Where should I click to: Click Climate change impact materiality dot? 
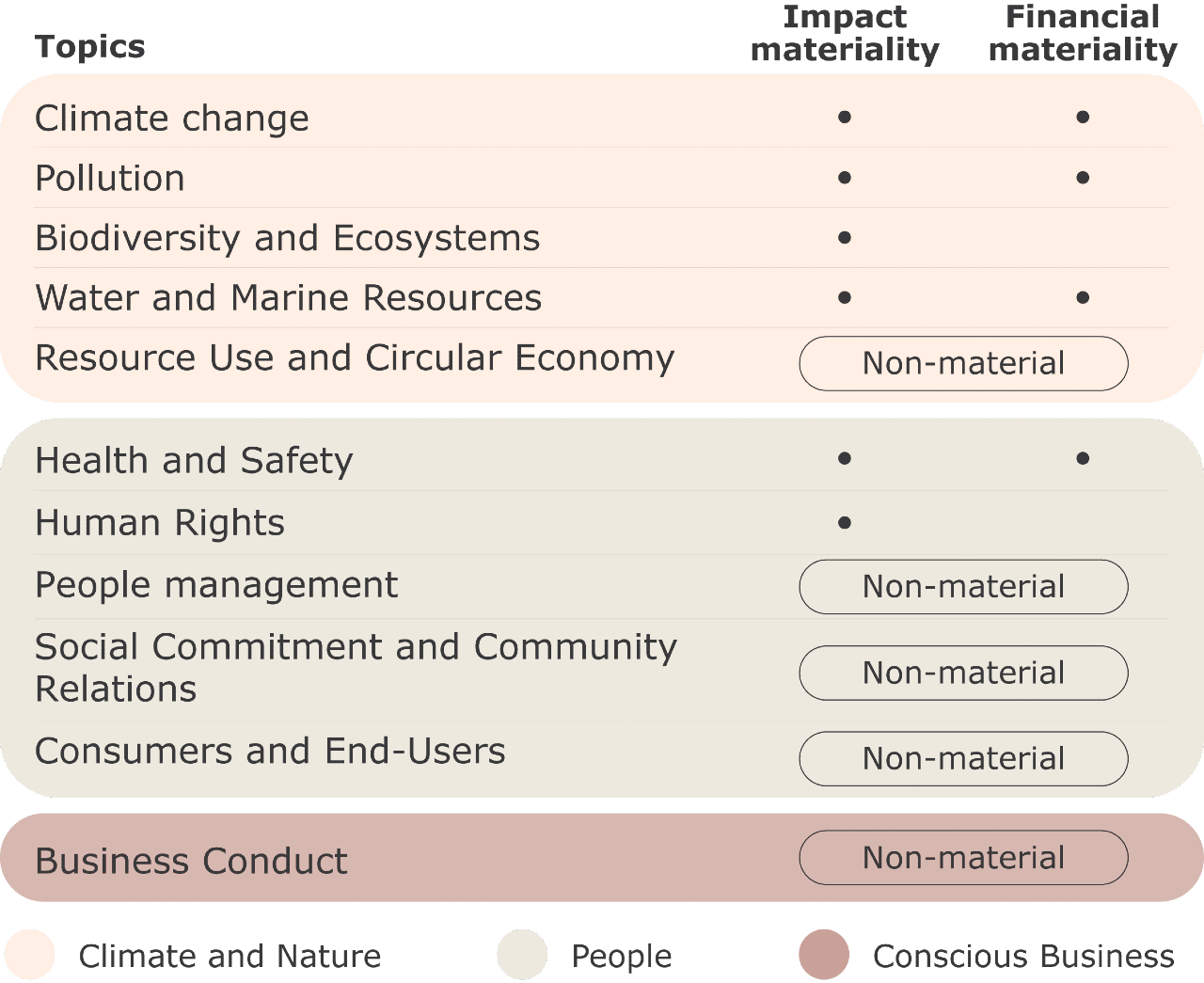(845, 118)
